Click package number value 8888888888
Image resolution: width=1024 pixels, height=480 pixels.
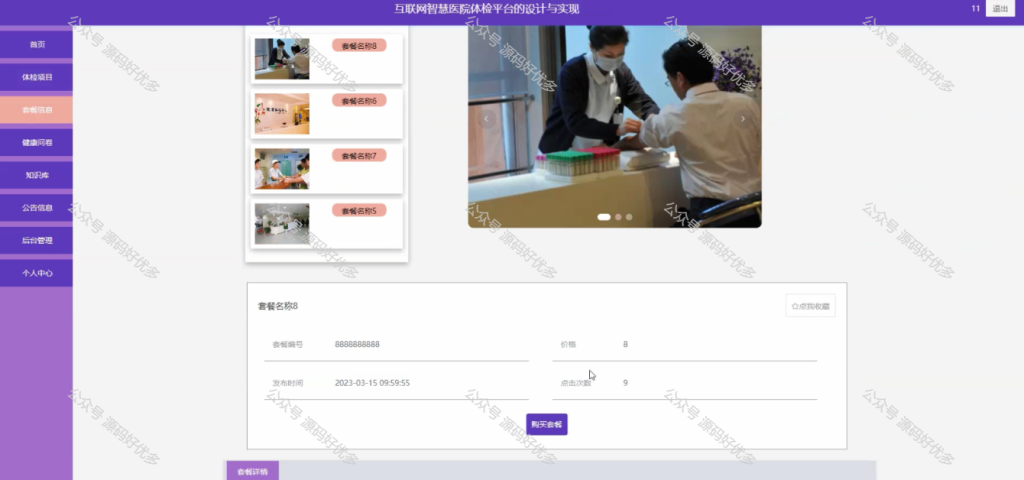coord(357,344)
